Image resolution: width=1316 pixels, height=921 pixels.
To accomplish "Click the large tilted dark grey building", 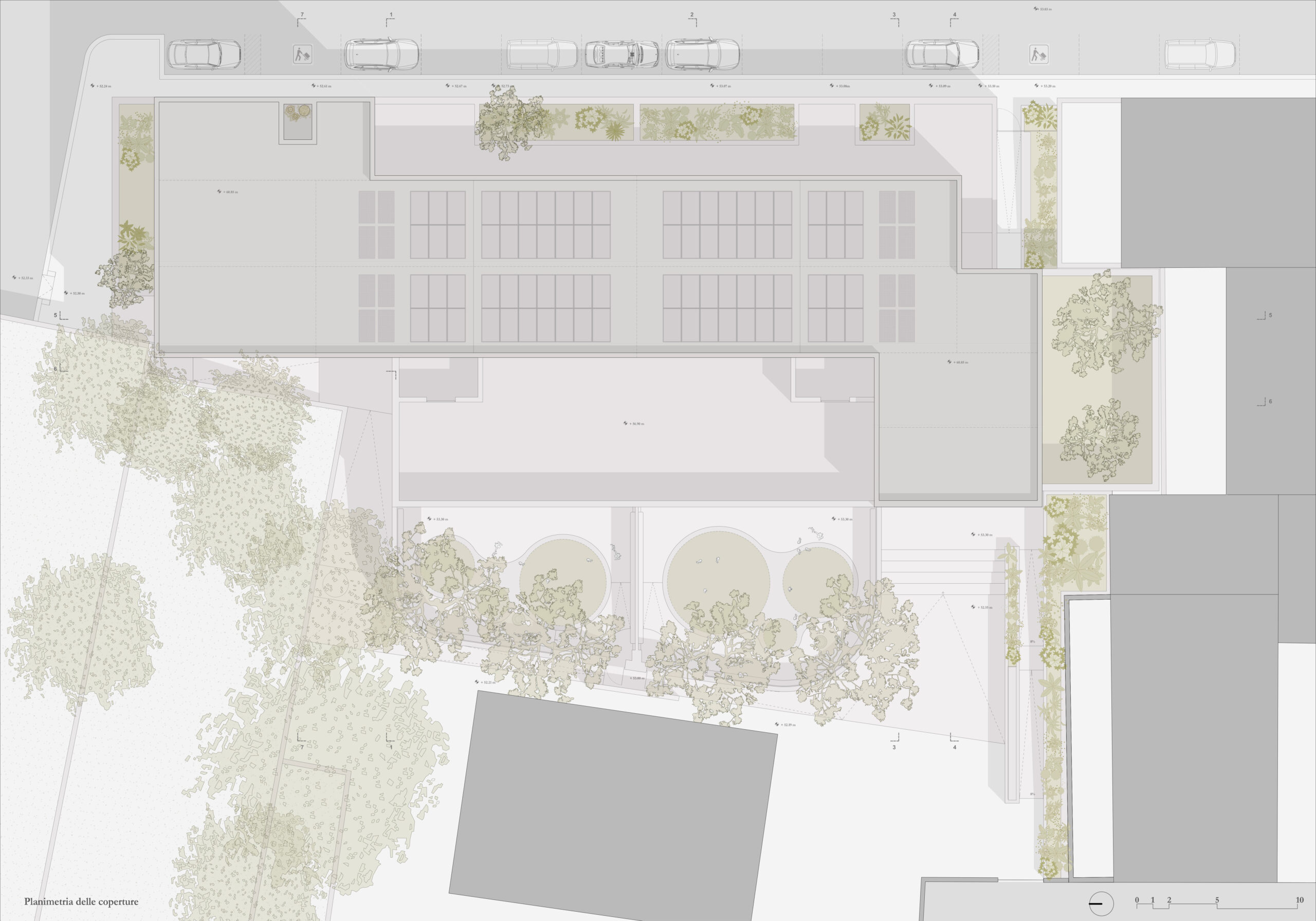I will point(613,803).
